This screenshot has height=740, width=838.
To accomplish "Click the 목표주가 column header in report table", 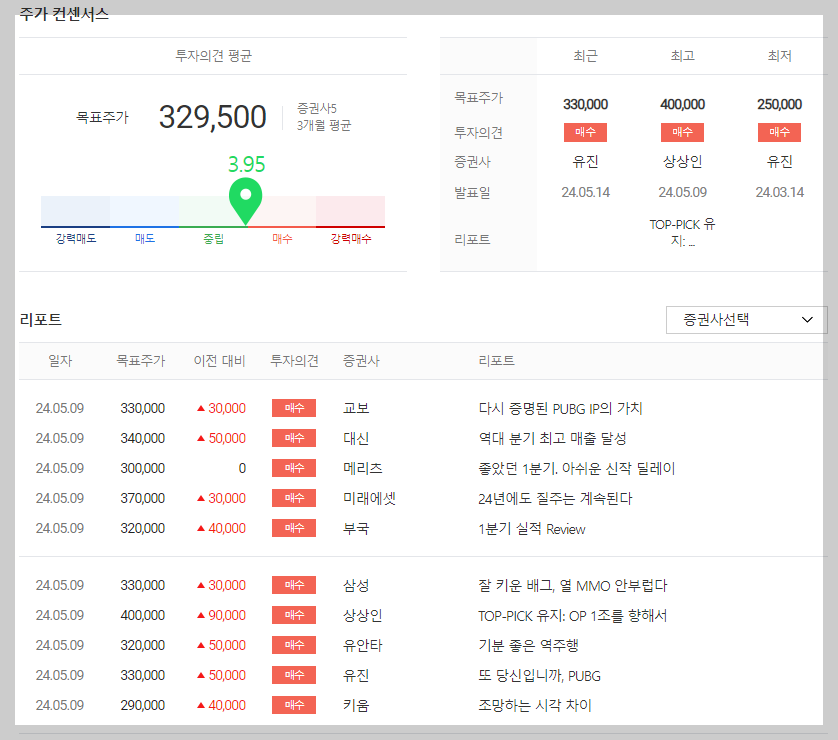I will click(141, 361).
